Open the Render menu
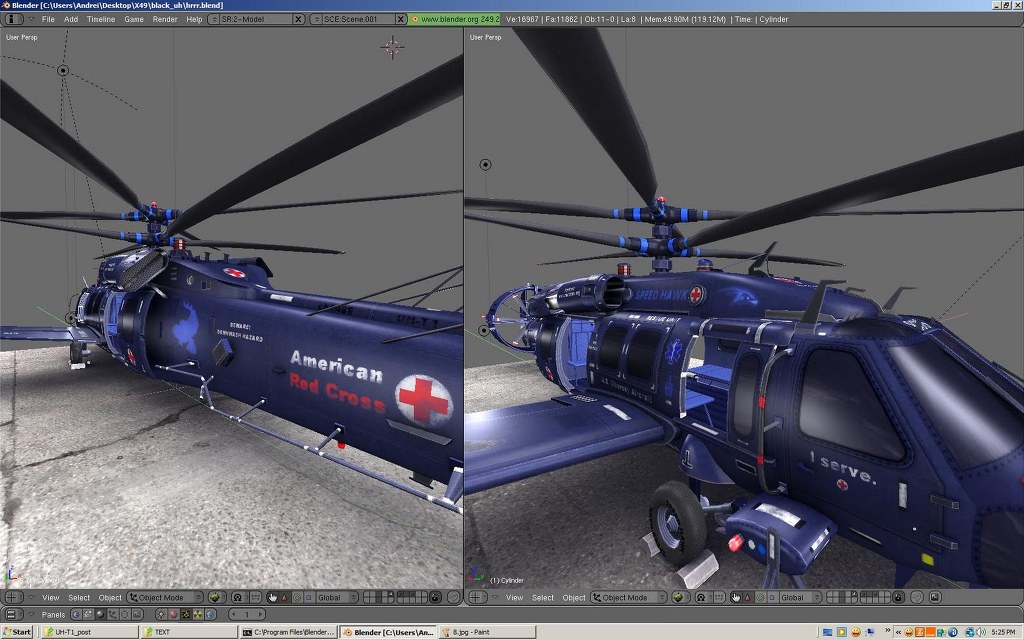Screen dimensions: 1024x640 pyautogui.click(x=165, y=19)
